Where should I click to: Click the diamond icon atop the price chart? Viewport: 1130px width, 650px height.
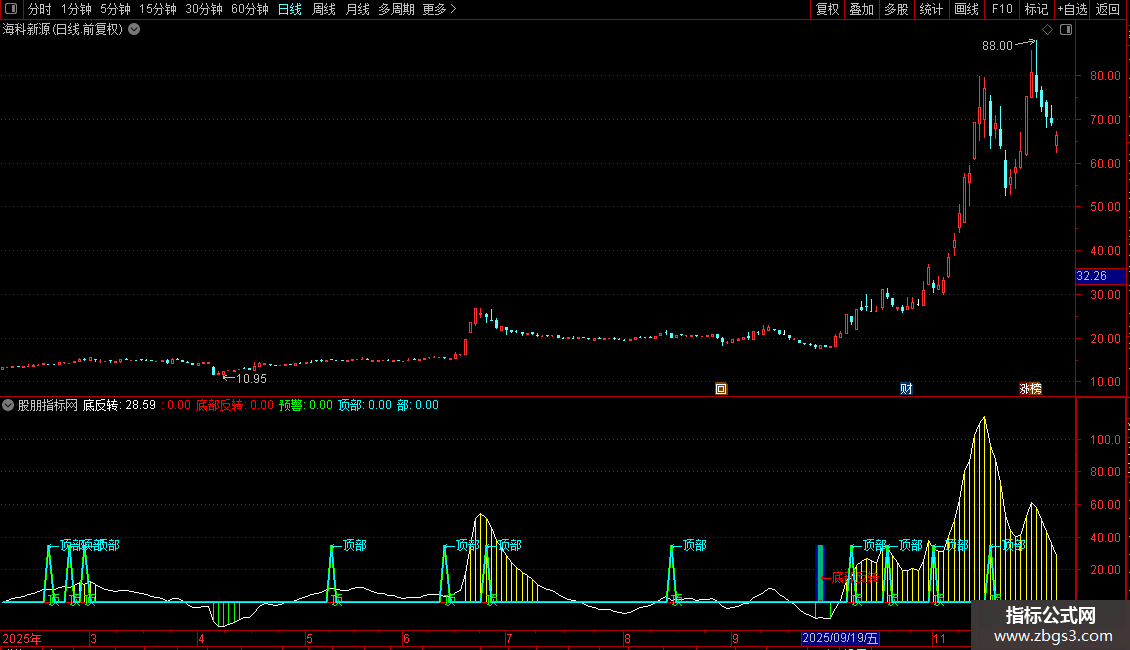(x=1048, y=30)
